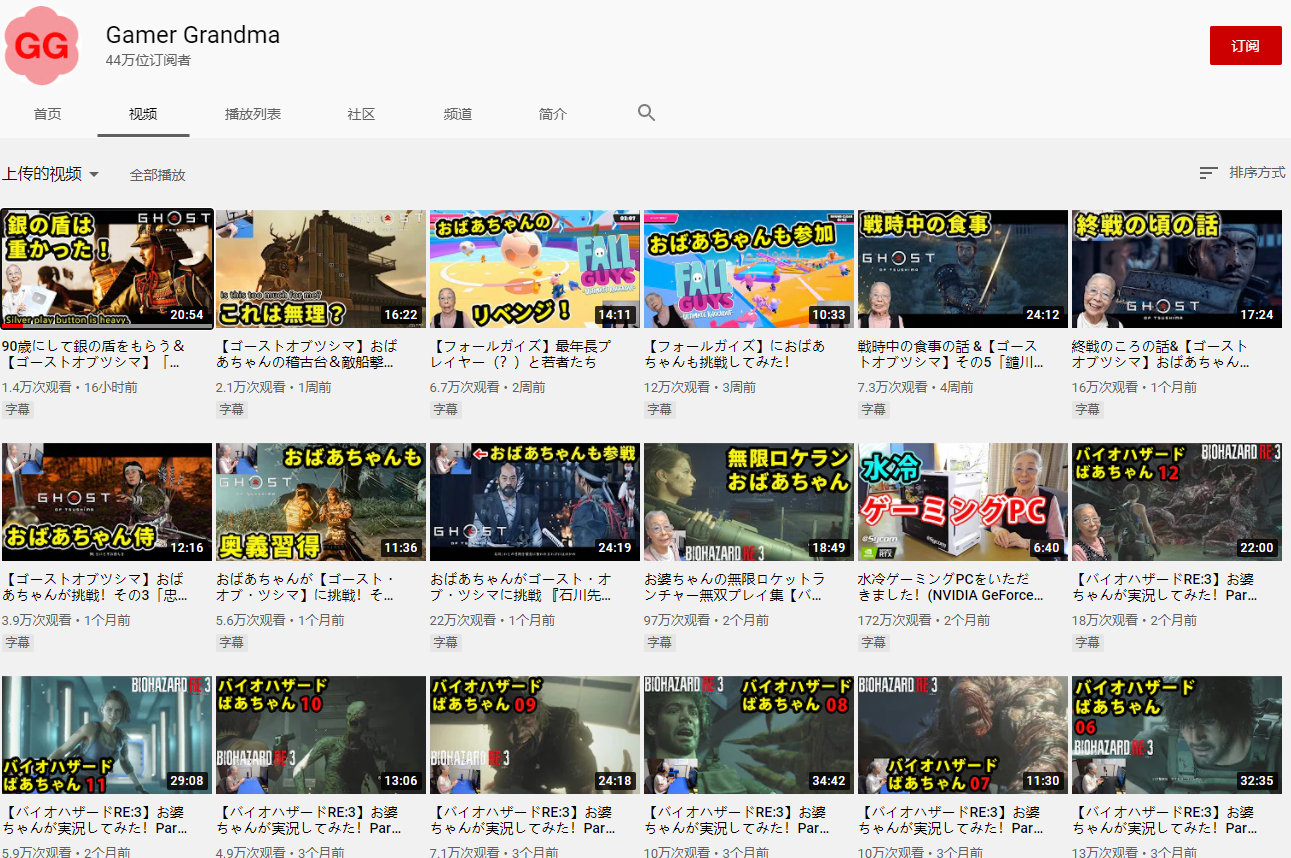Open おばあちゃんも参戦 thumbnail 24:19
Viewport: 1291px width, 858px height.
[535, 502]
